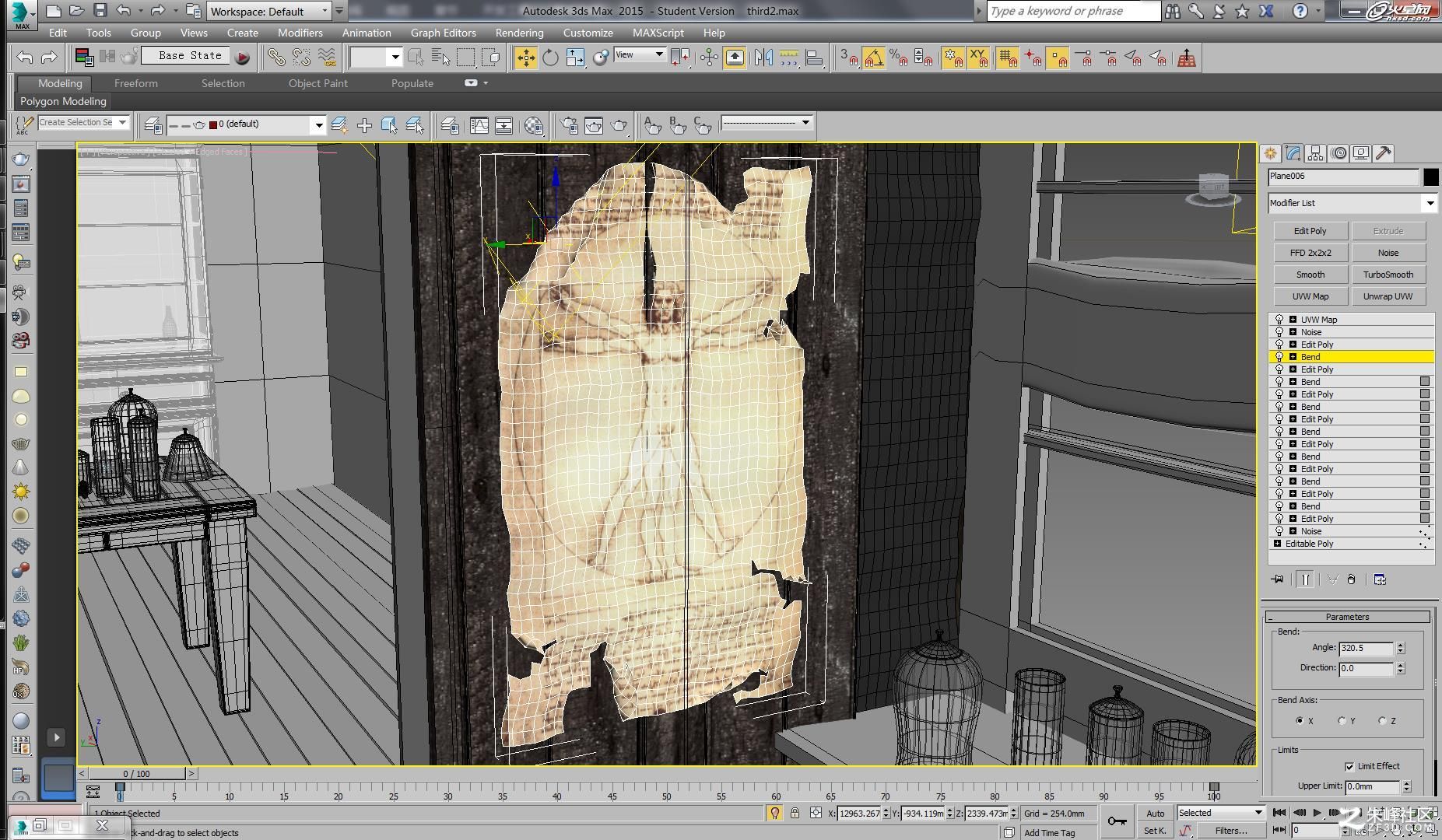Switch to the Freeform ribbon tab
The height and width of the screenshot is (840, 1442).
pos(135,83)
